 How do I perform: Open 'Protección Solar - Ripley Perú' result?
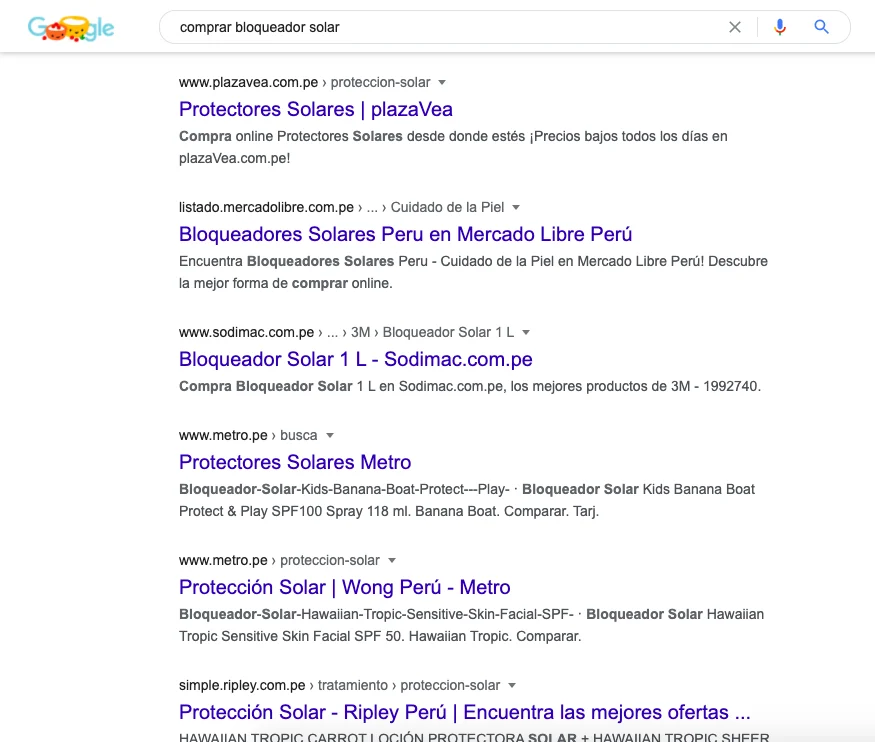[465, 712]
